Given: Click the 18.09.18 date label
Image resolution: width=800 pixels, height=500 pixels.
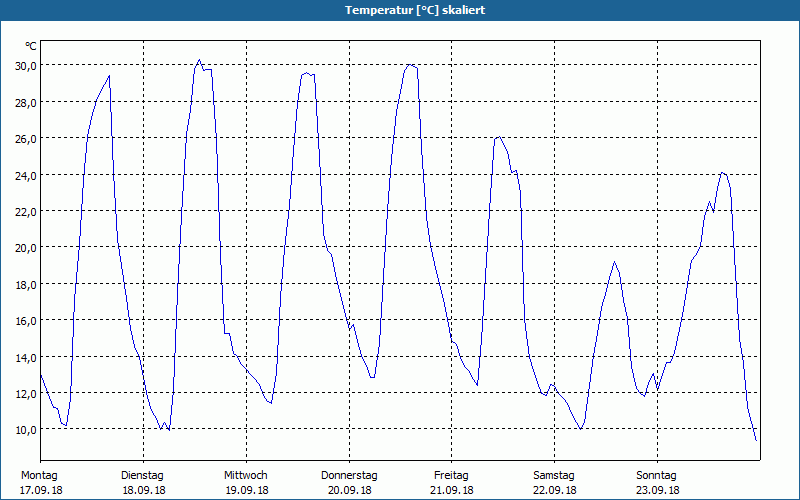Looking at the screenshot, I should 144,490.
